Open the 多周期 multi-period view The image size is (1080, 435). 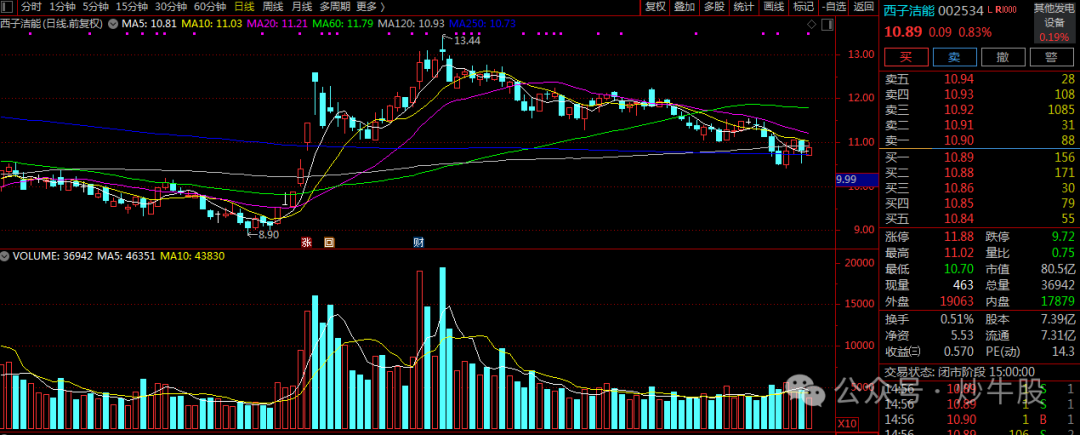335,7
